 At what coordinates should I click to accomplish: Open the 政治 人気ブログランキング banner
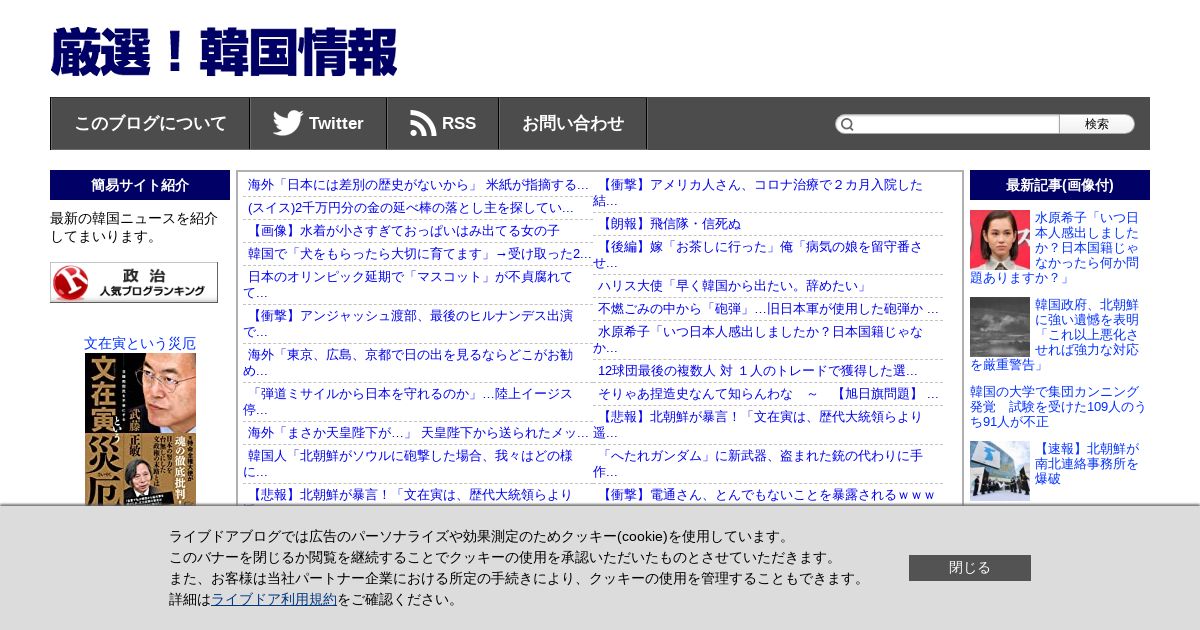pos(134,282)
